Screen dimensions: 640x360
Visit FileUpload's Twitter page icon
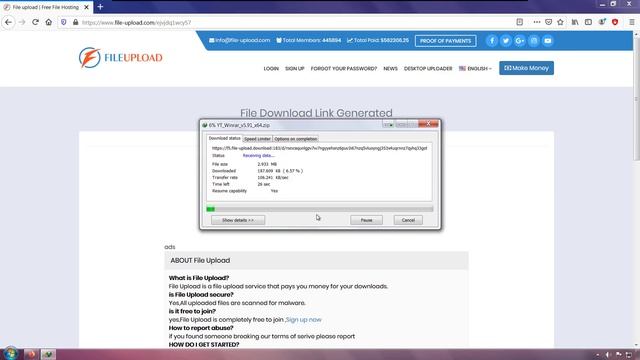point(506,41)
